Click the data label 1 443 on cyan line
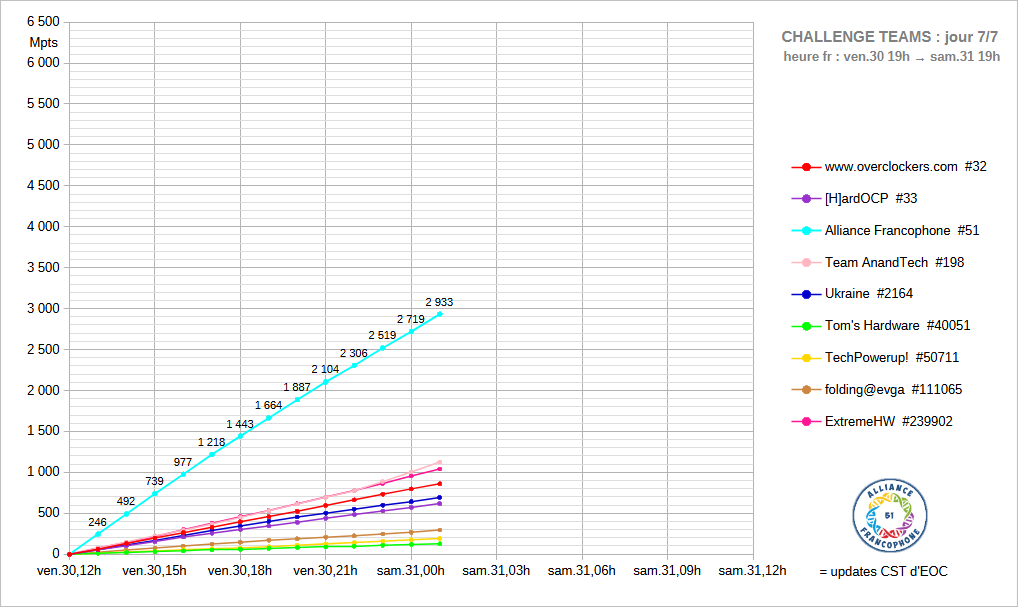The image size is (1018, 607). [x=240, y=424]
